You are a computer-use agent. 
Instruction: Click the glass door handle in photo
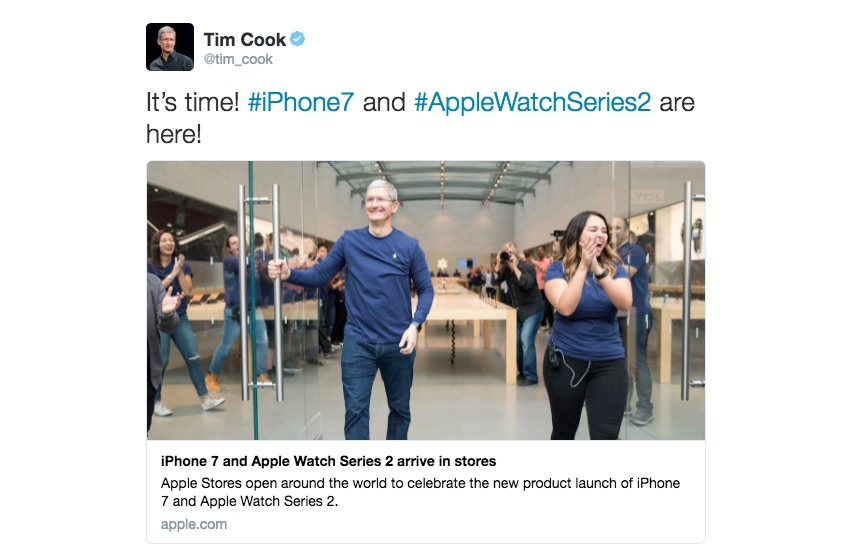pyautogui.click(x=276, y=293)
